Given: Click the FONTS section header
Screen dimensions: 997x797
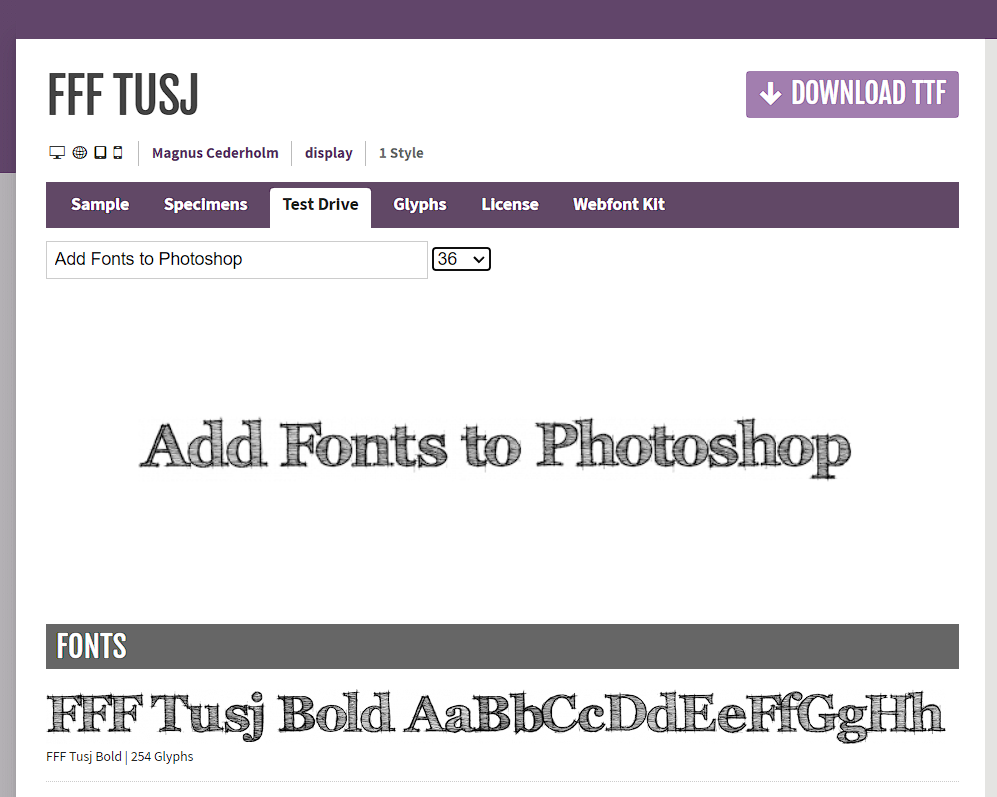Looking at the screenshot, I should (x=502, y=646).
